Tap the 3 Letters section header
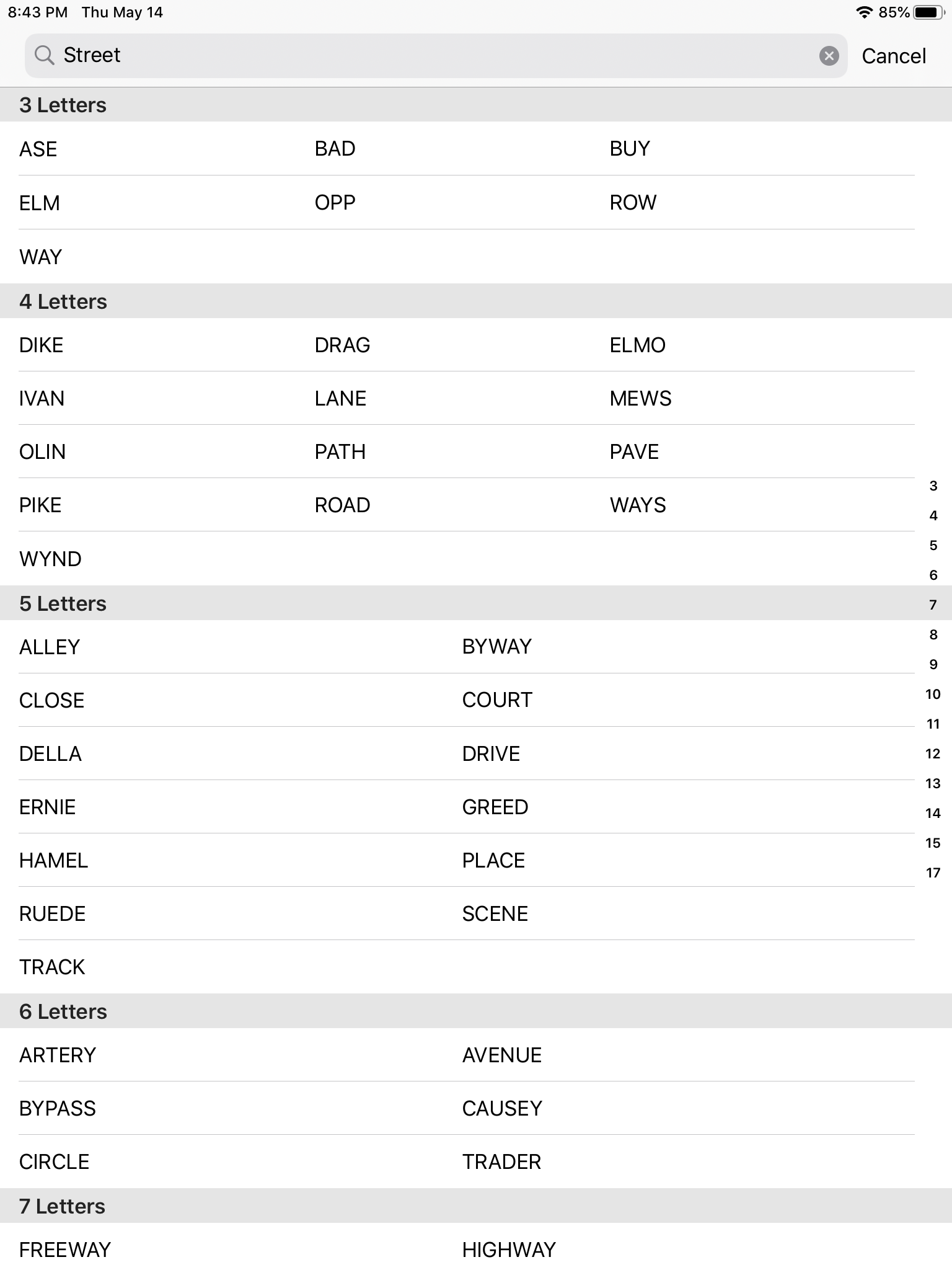Screen dimensions: 952x1270 coord(63,105)
